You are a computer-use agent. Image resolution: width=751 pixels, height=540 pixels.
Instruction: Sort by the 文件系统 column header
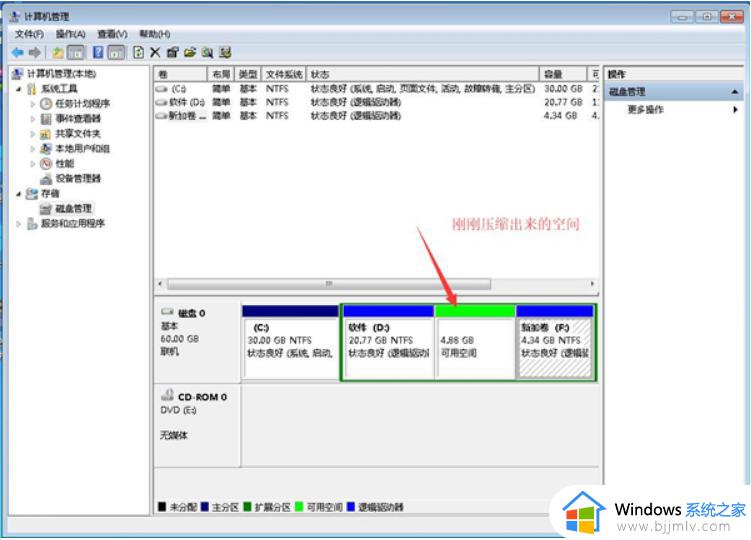pos(284,74)
